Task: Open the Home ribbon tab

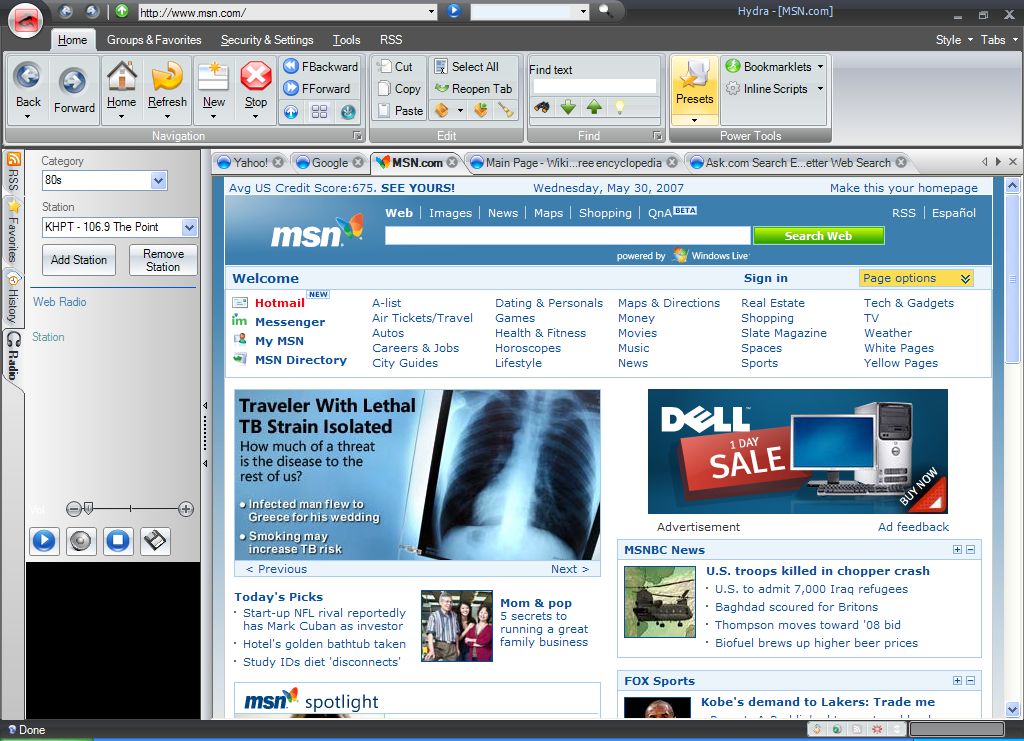Action: point(72,40)
